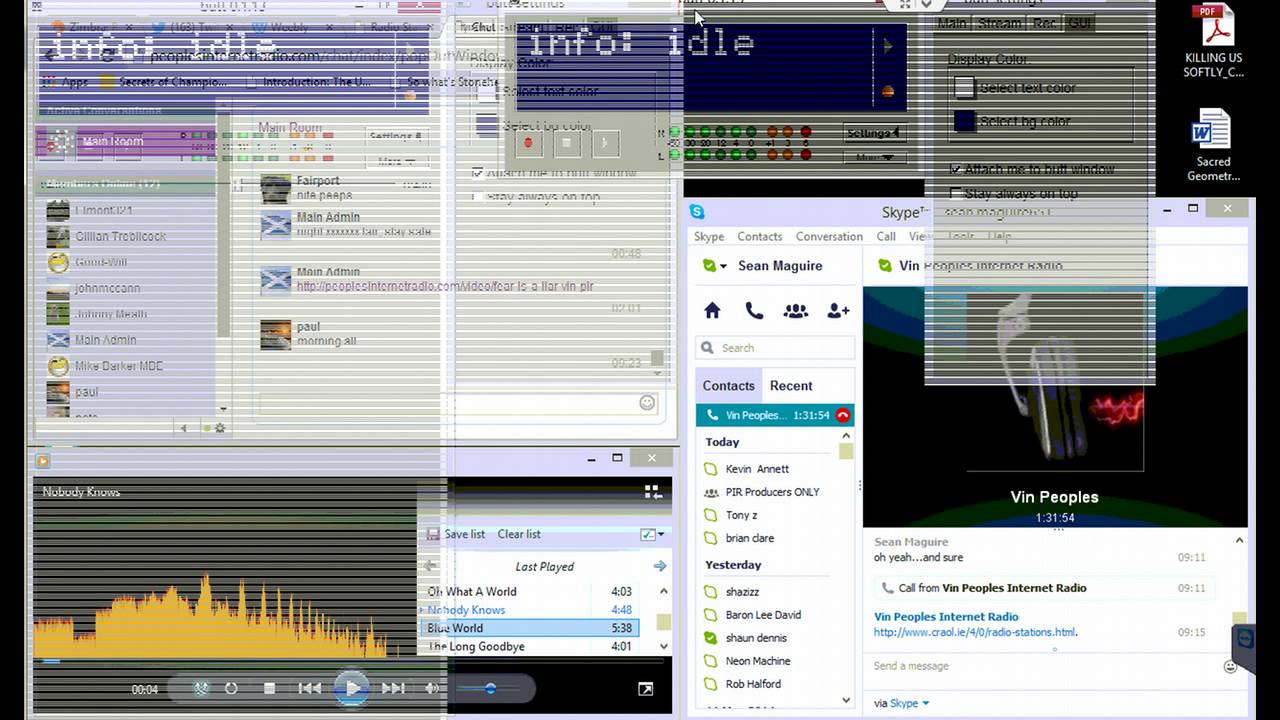Open craol.ie radio-stations link in chat
The image size is (1280, 720).
976,632
